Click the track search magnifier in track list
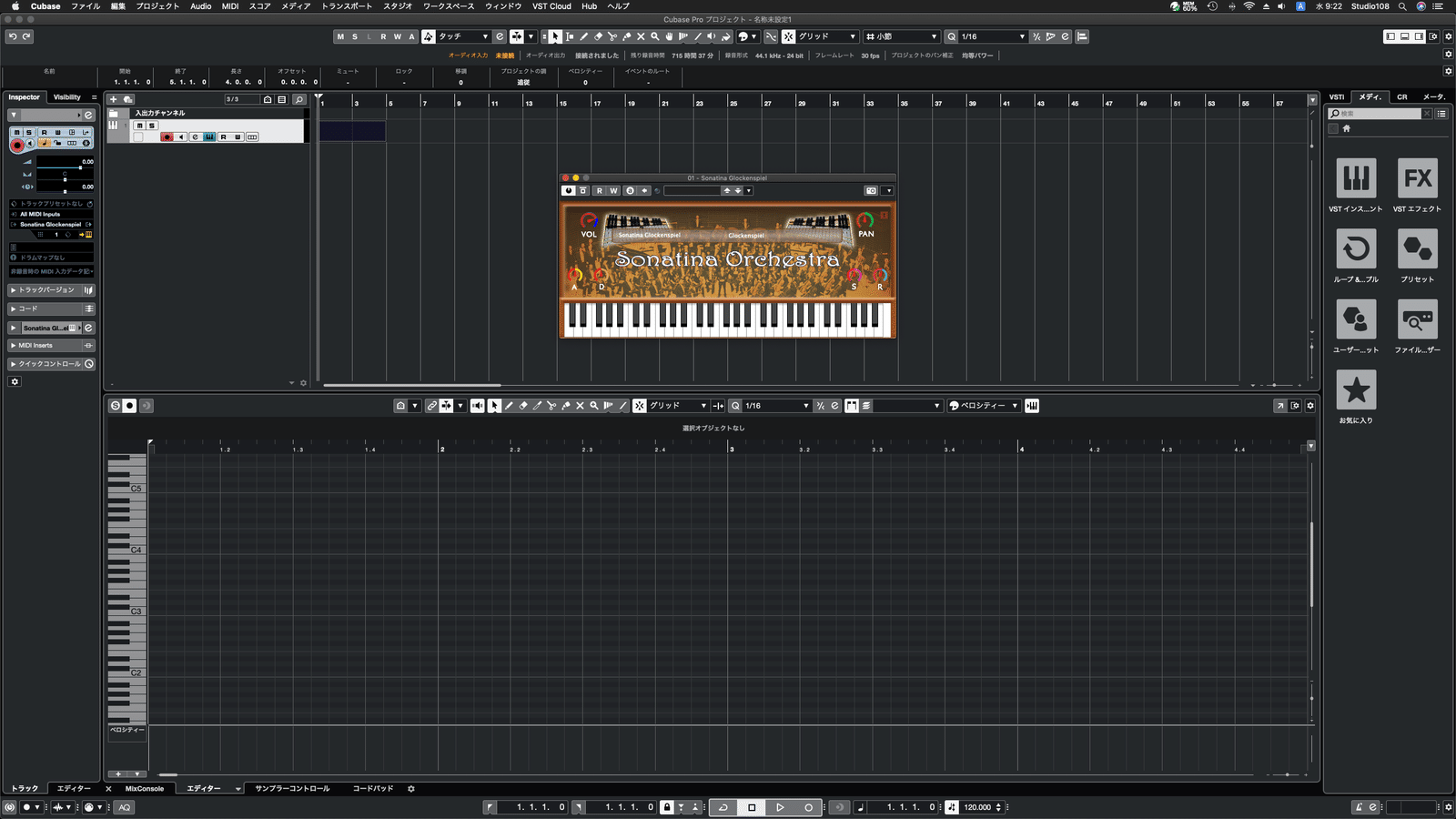Image resolution: width=1456 pixels, height=819 pixels. click(298, 99)
